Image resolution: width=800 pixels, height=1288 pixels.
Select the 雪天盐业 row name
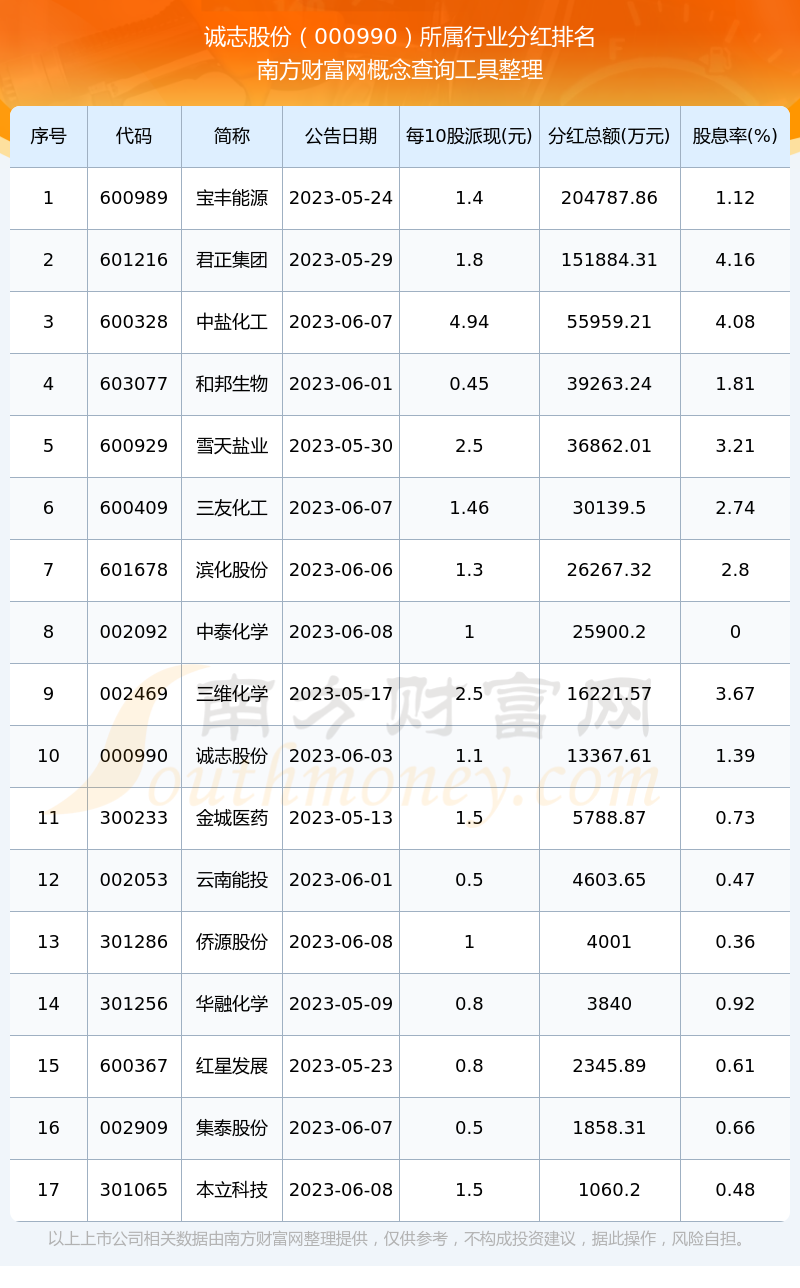(232, 446)
